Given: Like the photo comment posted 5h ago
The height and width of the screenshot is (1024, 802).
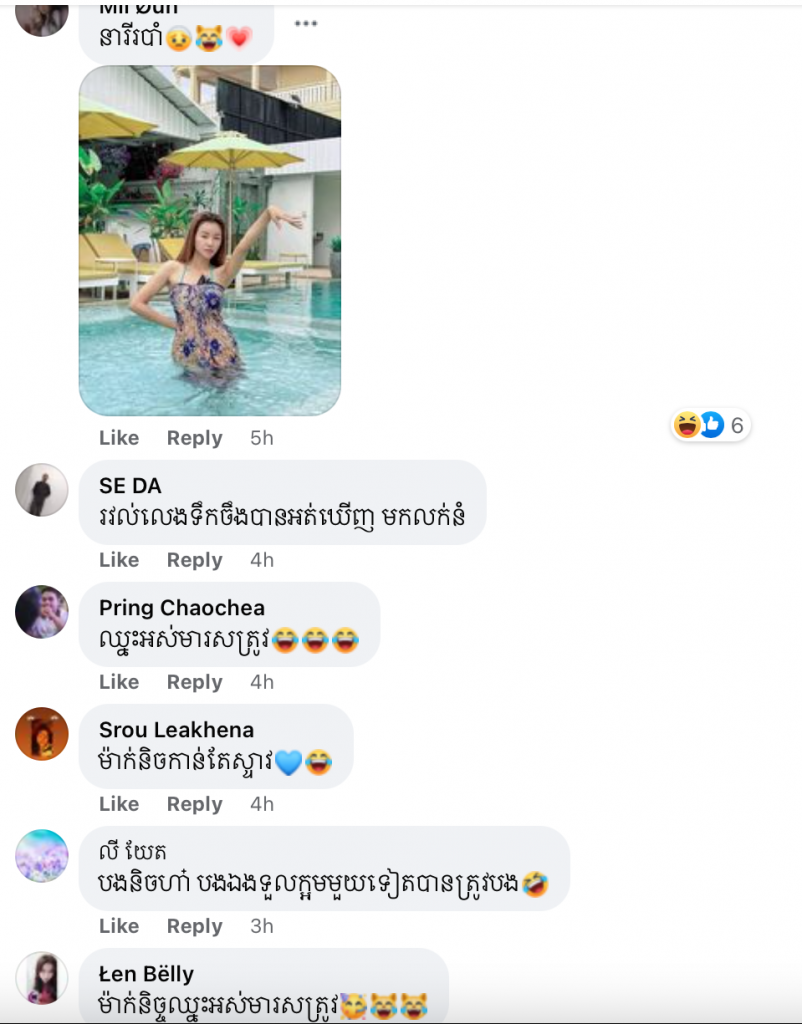Looking at the screenshot, I should pos(119,438).
